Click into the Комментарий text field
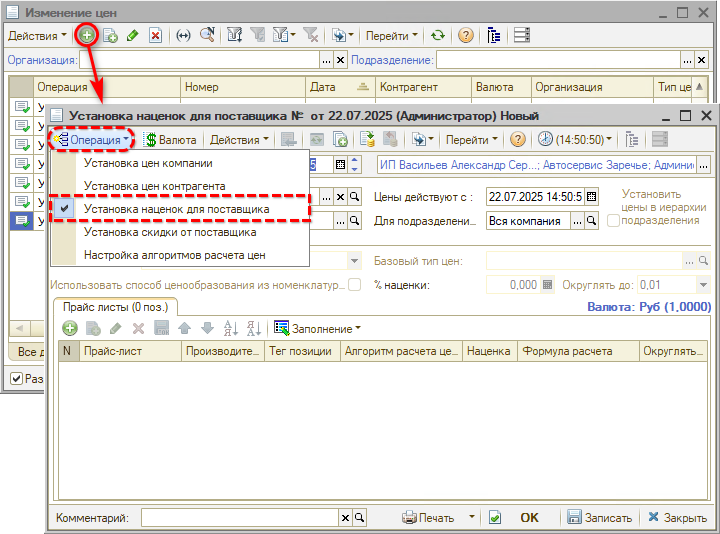Viewport: 720px width, 534px height. [x=240, y=517]
